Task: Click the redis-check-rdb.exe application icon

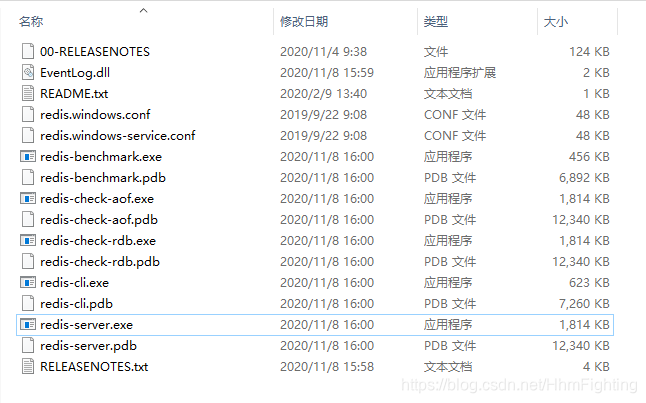Action: point(28,241)
